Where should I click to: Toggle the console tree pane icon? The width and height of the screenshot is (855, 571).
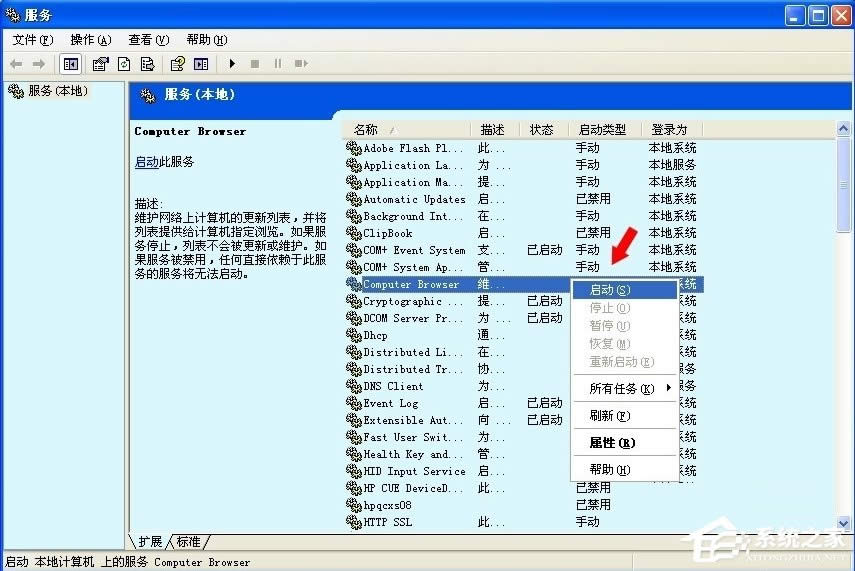click(x=70, y=64)
